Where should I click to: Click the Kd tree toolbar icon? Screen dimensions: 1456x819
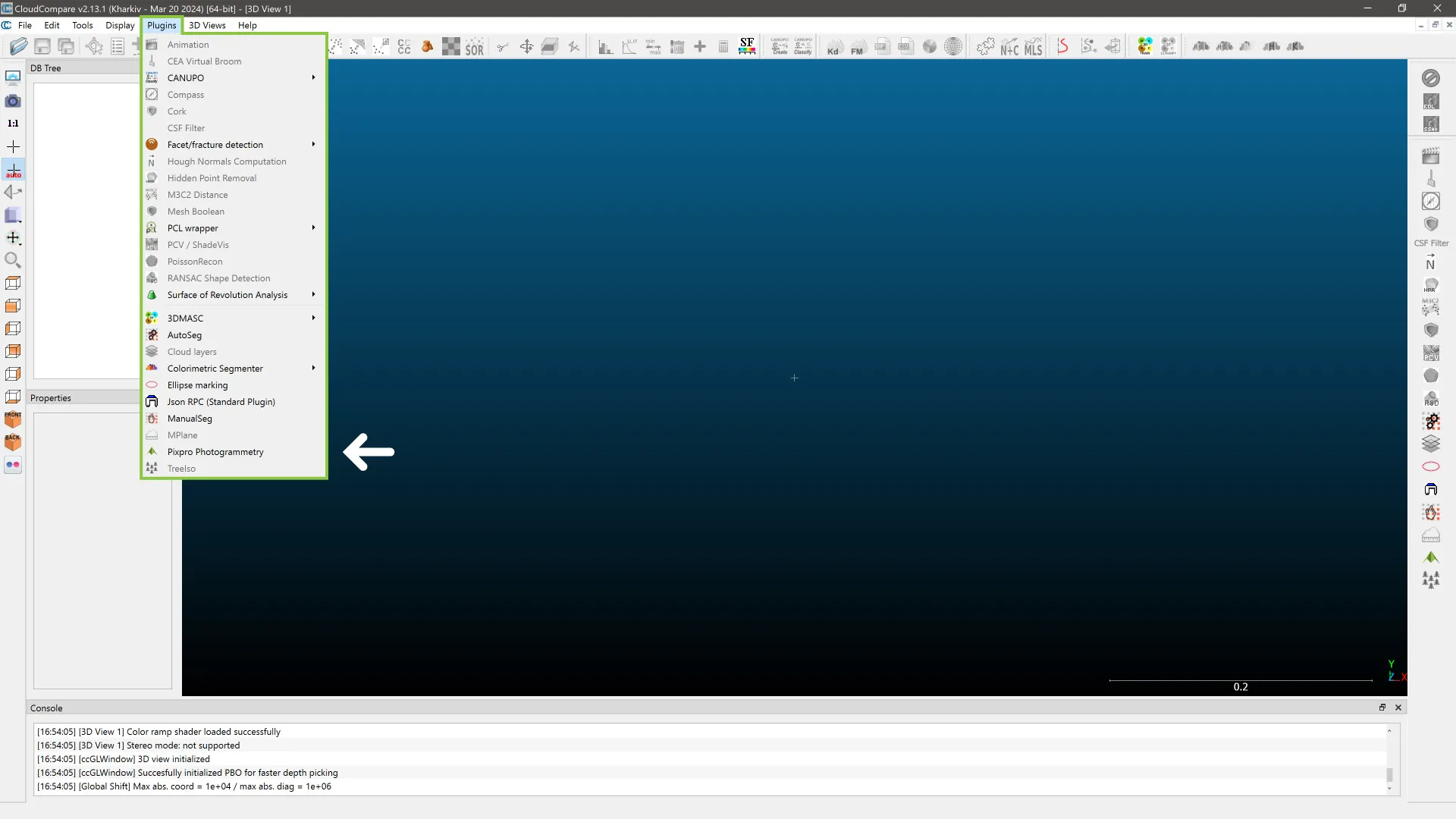pos(833,47)
